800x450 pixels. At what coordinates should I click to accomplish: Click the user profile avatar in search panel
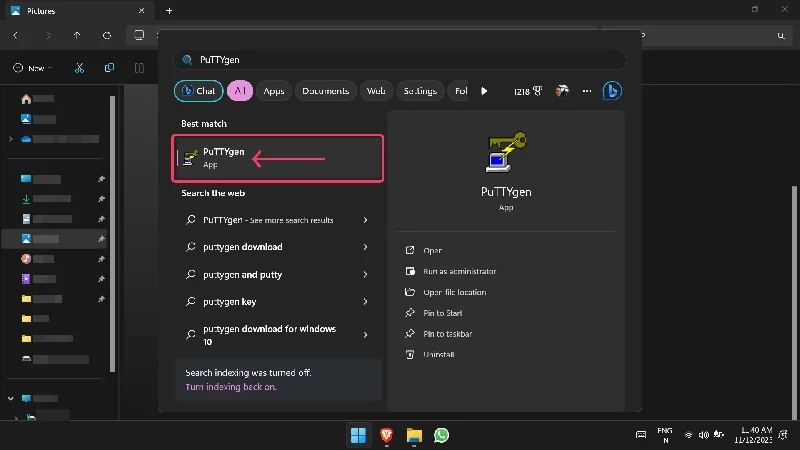tap(562, 91)
